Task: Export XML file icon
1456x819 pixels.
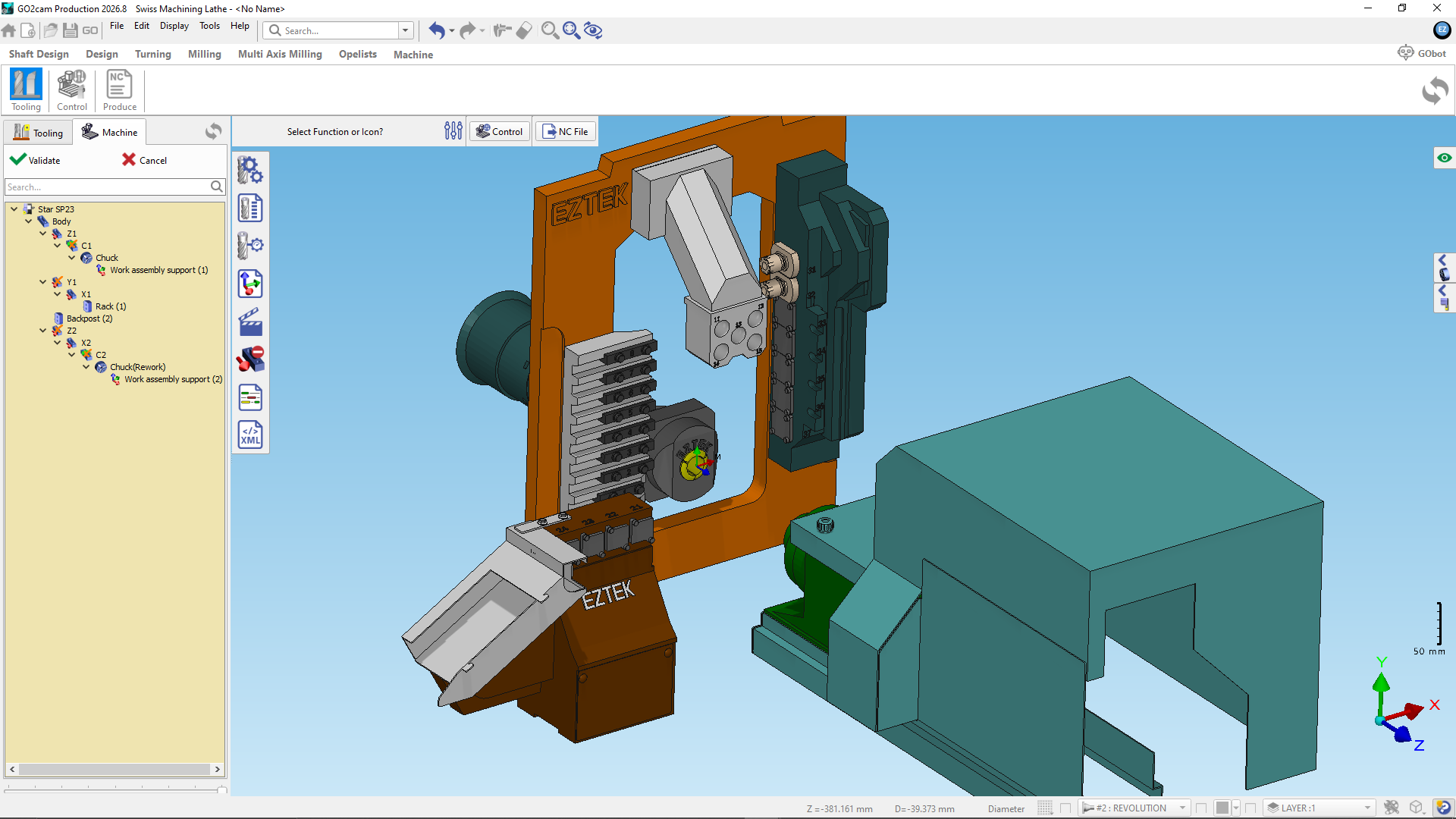Action: pyautogui.click(x=250, y=435)
